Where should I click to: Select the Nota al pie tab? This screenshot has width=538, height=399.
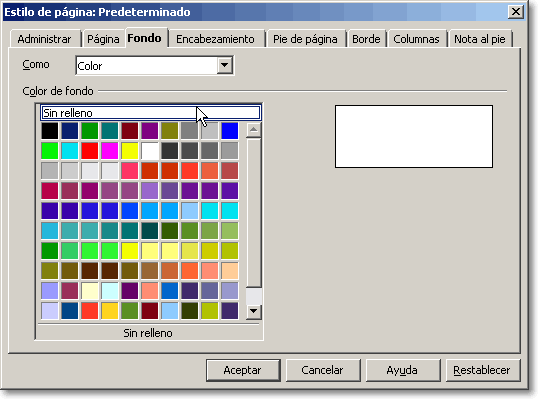coord(480,39)
